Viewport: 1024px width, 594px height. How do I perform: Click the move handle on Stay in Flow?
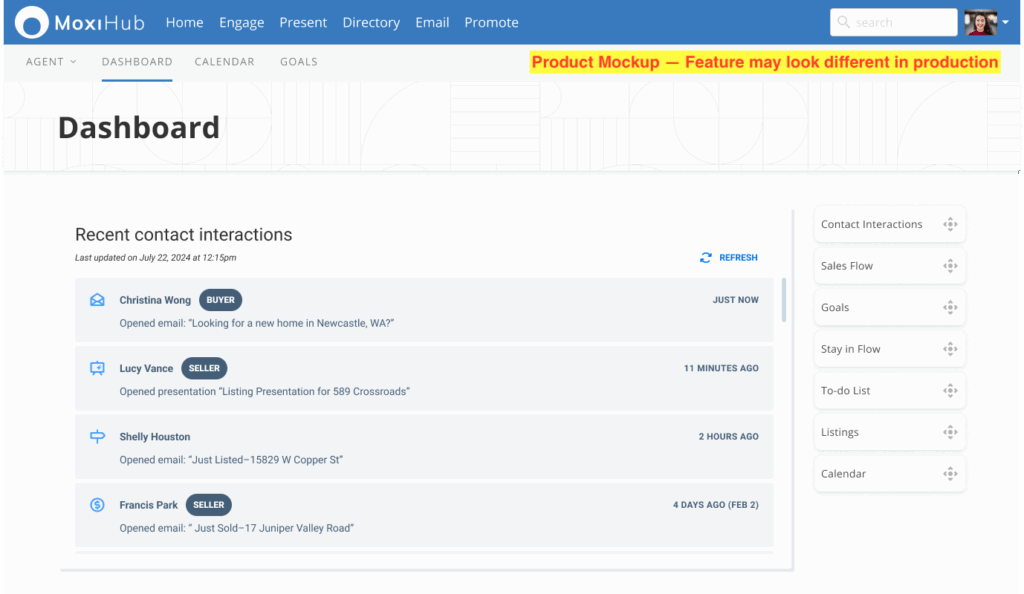pos(950,349)
